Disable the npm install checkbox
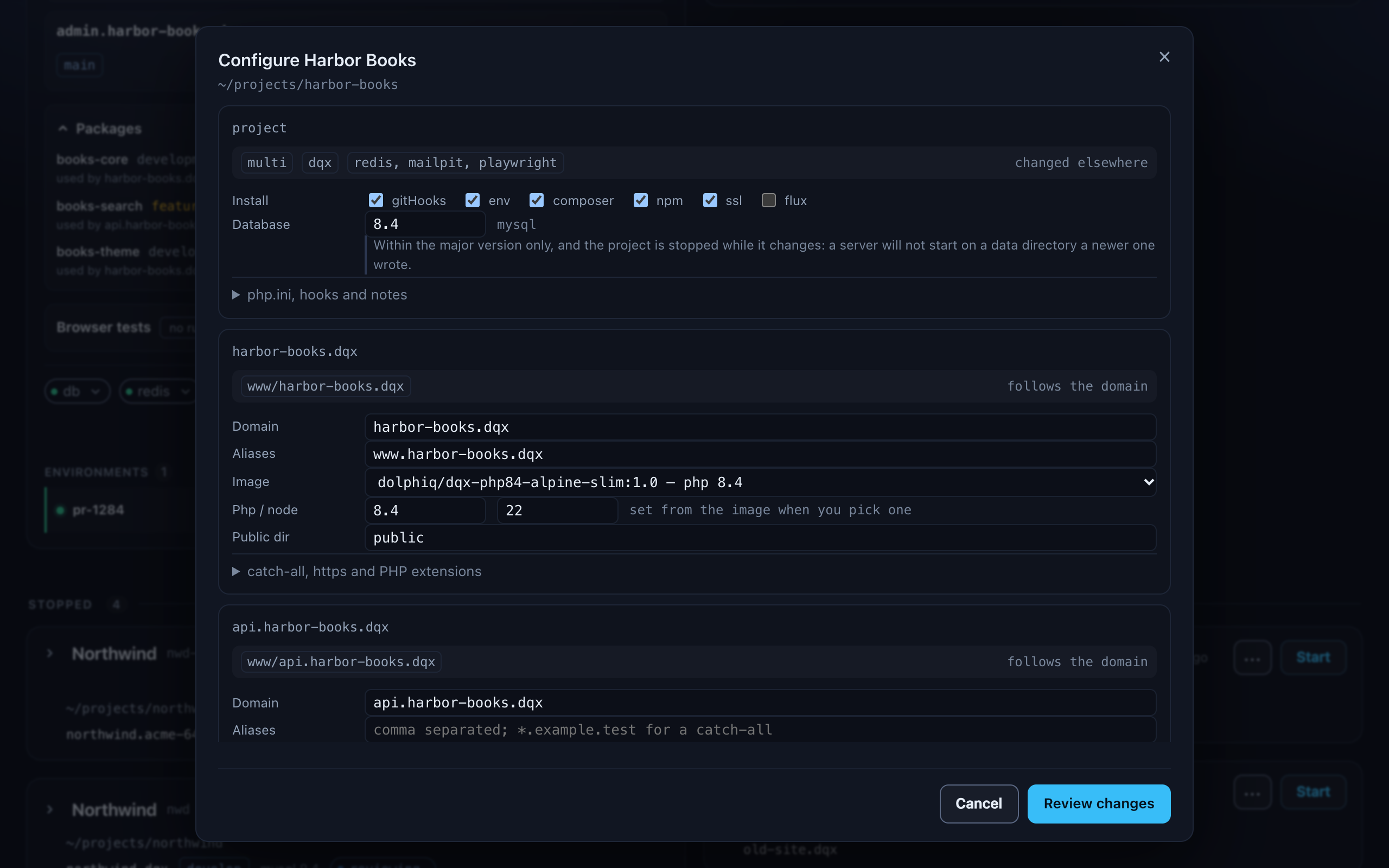This screenshot has width=1389, height=868. click(641, 200)
